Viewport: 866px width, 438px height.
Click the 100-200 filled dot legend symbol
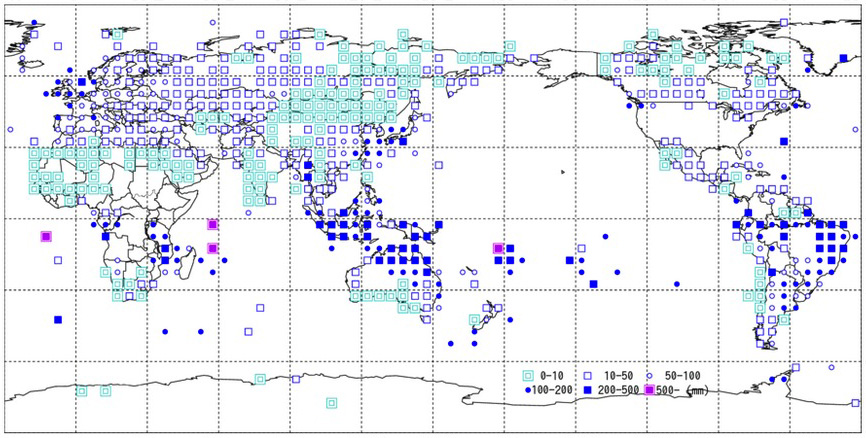(x=530, y=389)
